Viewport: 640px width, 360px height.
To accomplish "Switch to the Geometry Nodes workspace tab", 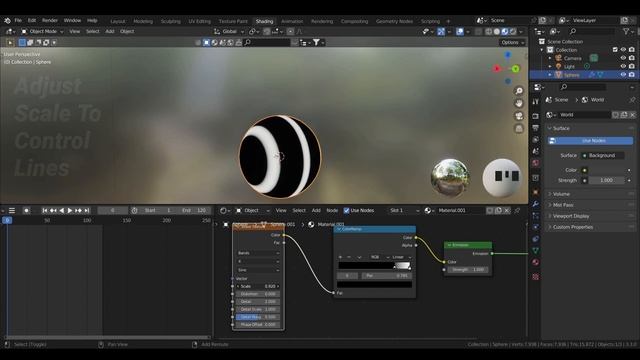I will (x=394, y=21).
